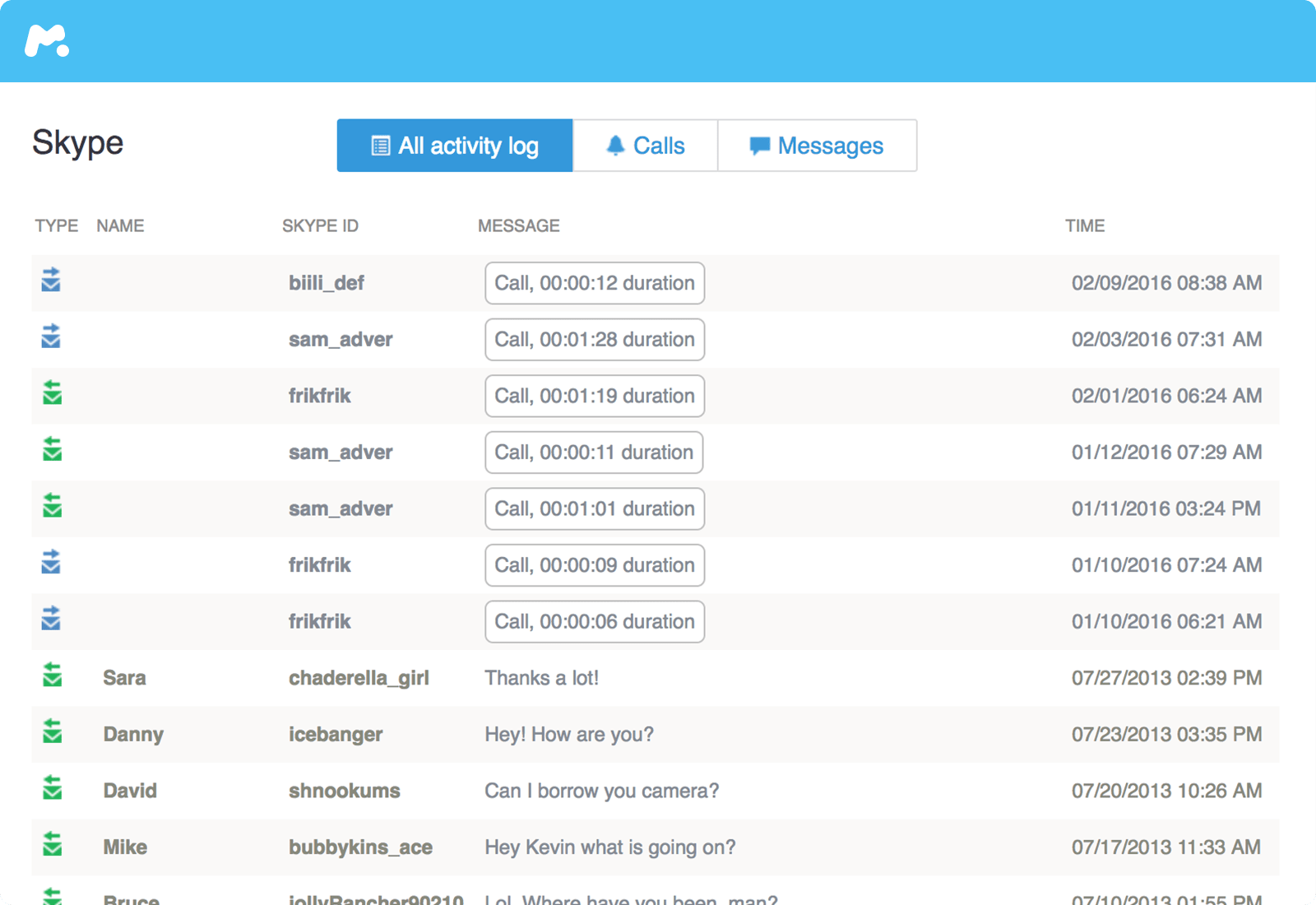Click the MESSAGE column header
This screenshot has width=1316, height=905.
[519, 225]
